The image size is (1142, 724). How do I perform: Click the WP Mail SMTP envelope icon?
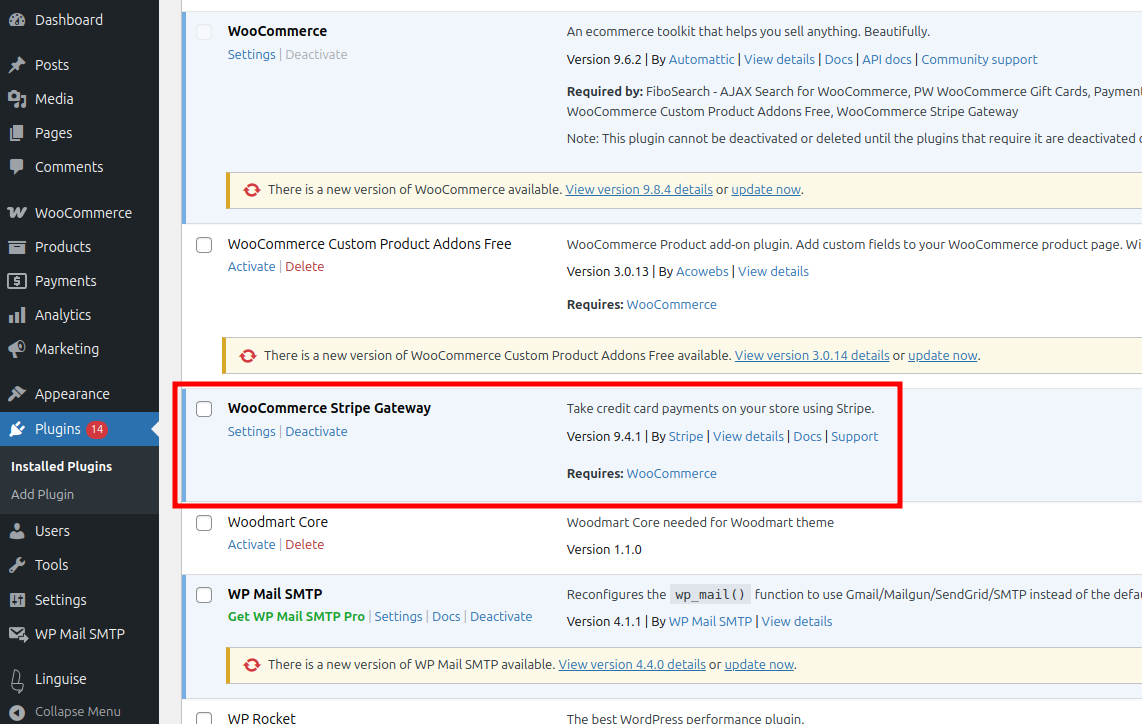point(17,634)
